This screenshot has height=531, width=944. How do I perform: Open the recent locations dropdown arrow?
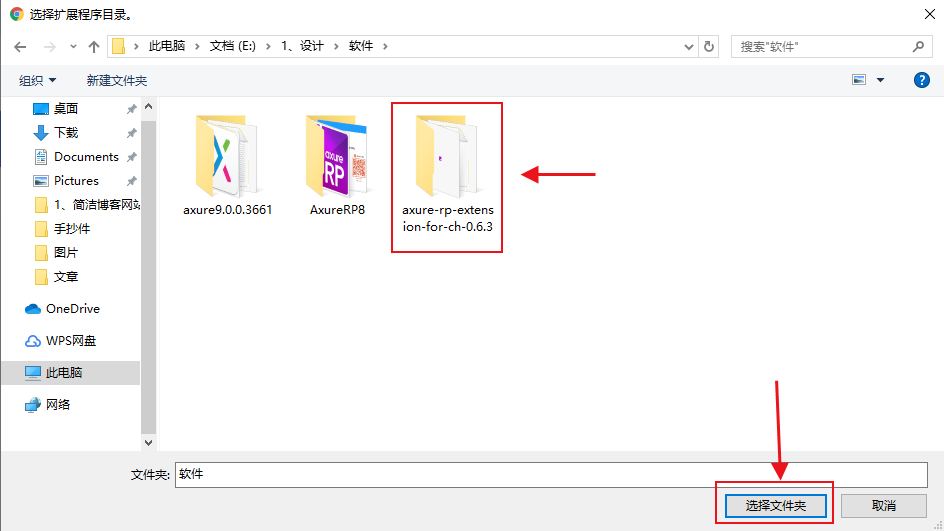(73, 46)
